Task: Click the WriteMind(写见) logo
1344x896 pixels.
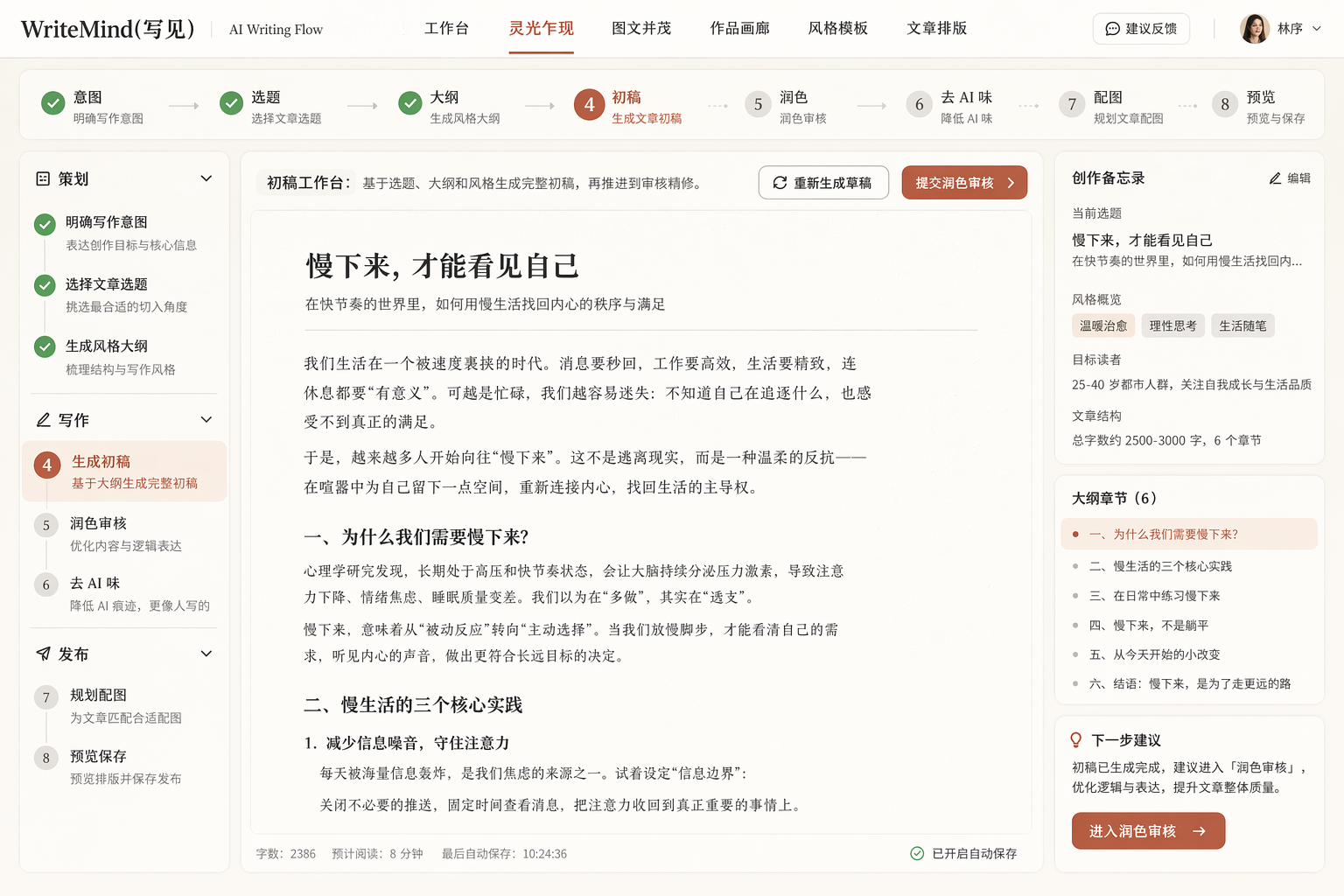Action: pyautogui.click(x=108, y=29)
